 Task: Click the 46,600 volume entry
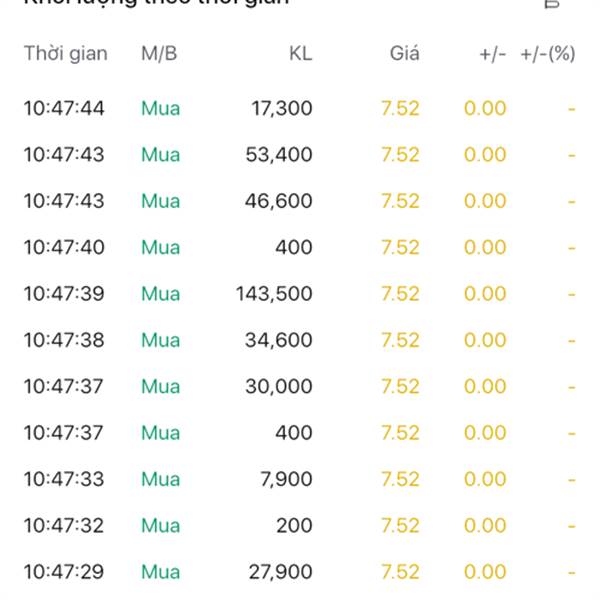[x=279, y=201]
